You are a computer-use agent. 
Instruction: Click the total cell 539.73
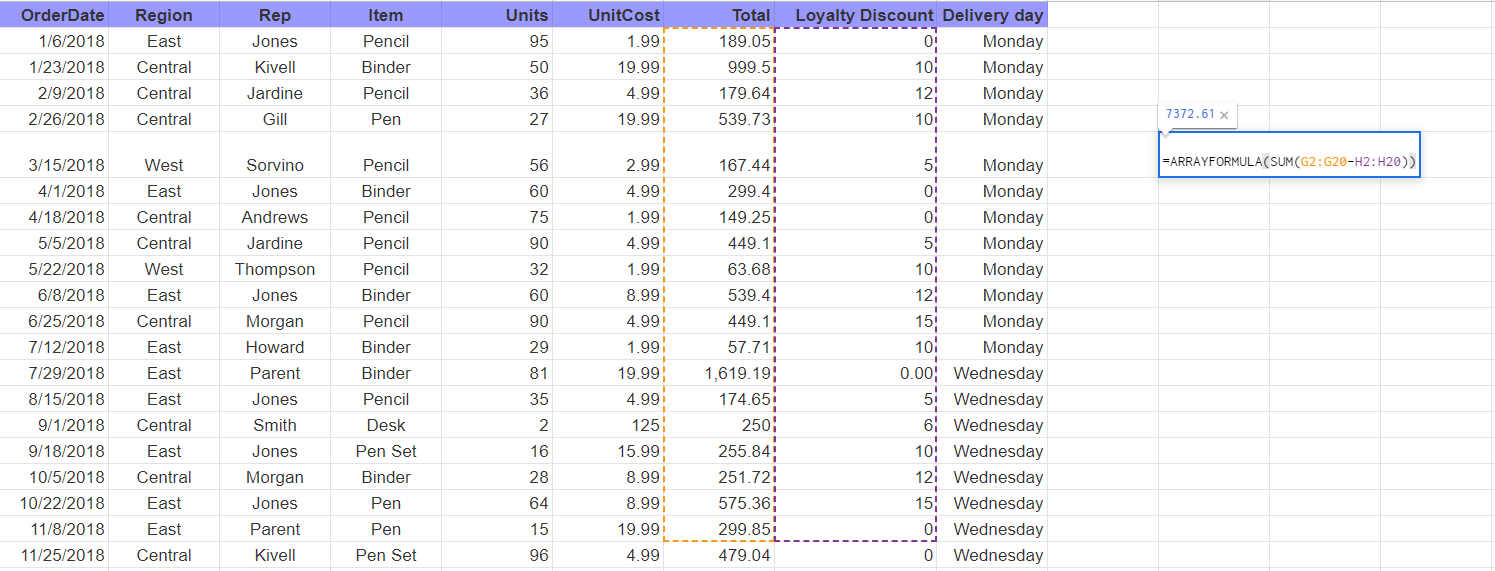click(x=719, y=119)
